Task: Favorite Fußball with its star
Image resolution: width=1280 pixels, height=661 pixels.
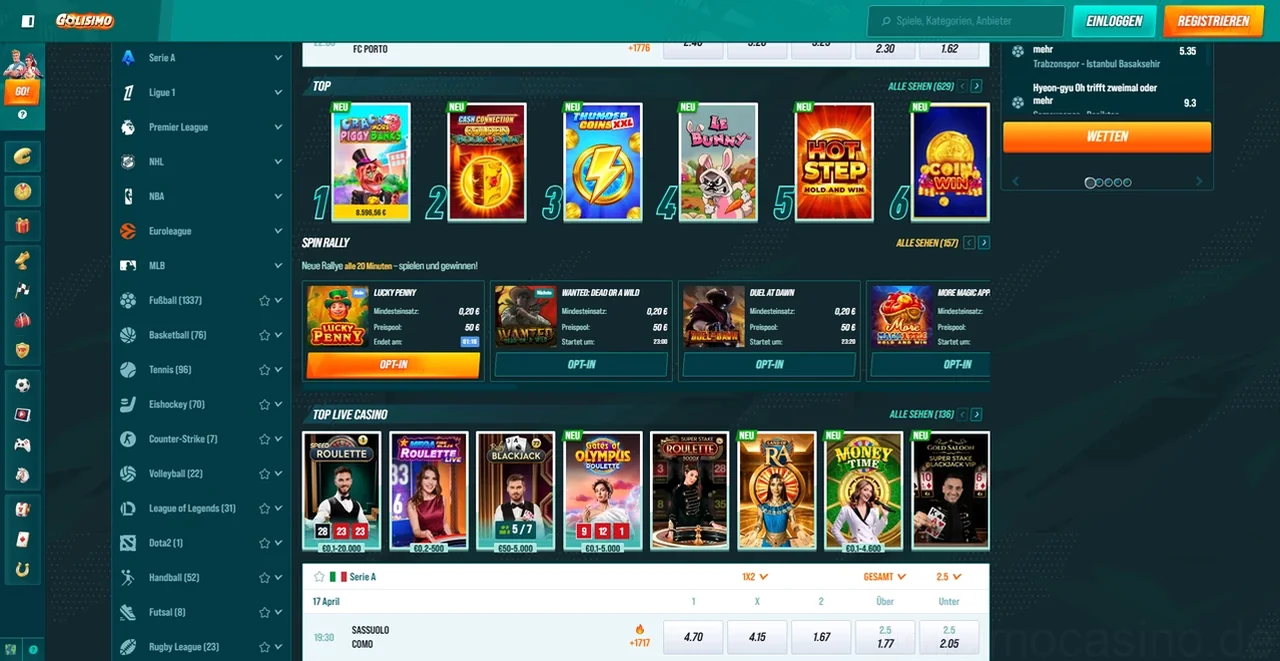Action: click(265, 300)
